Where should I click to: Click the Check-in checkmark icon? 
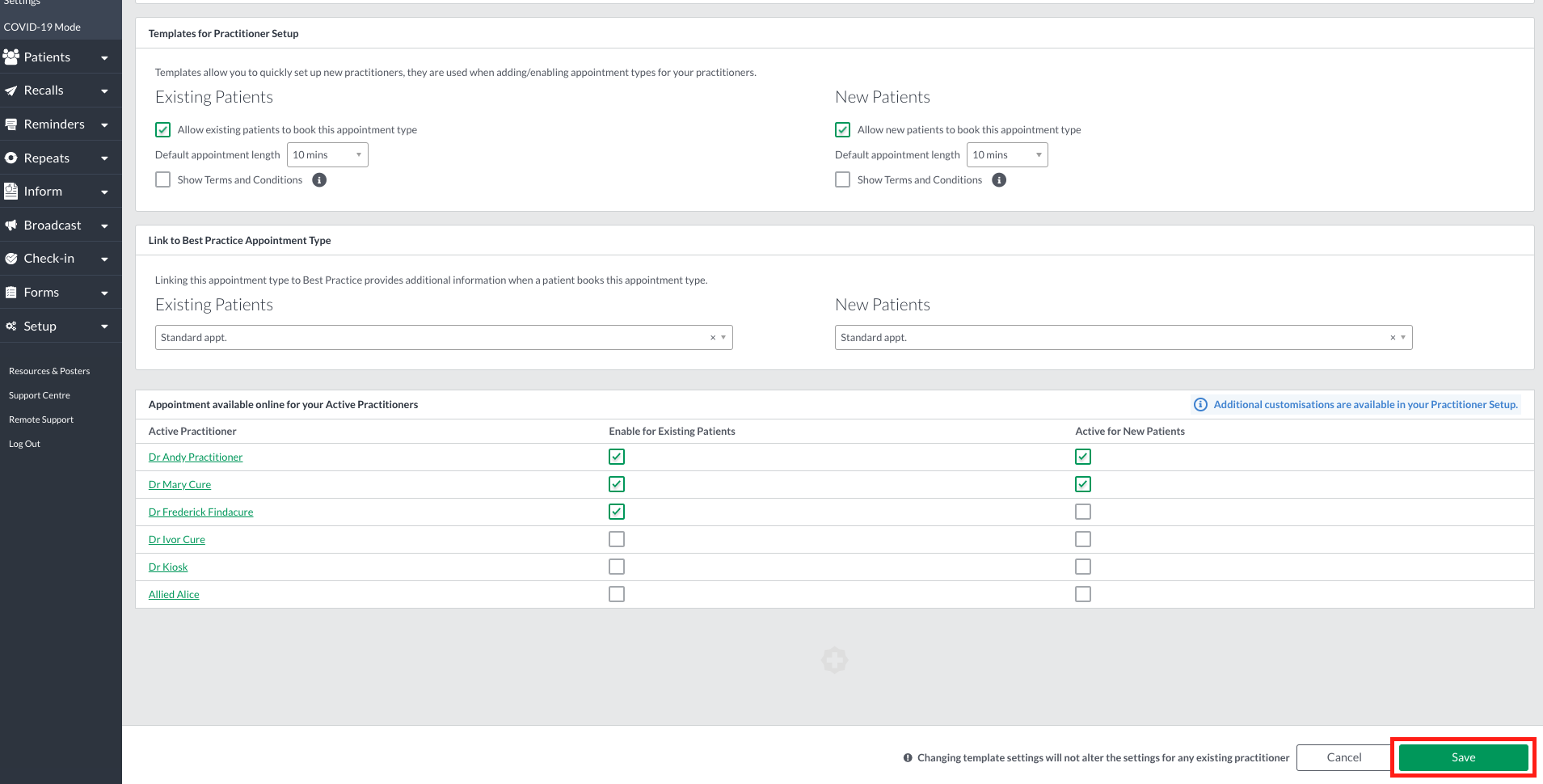point(11,259)
